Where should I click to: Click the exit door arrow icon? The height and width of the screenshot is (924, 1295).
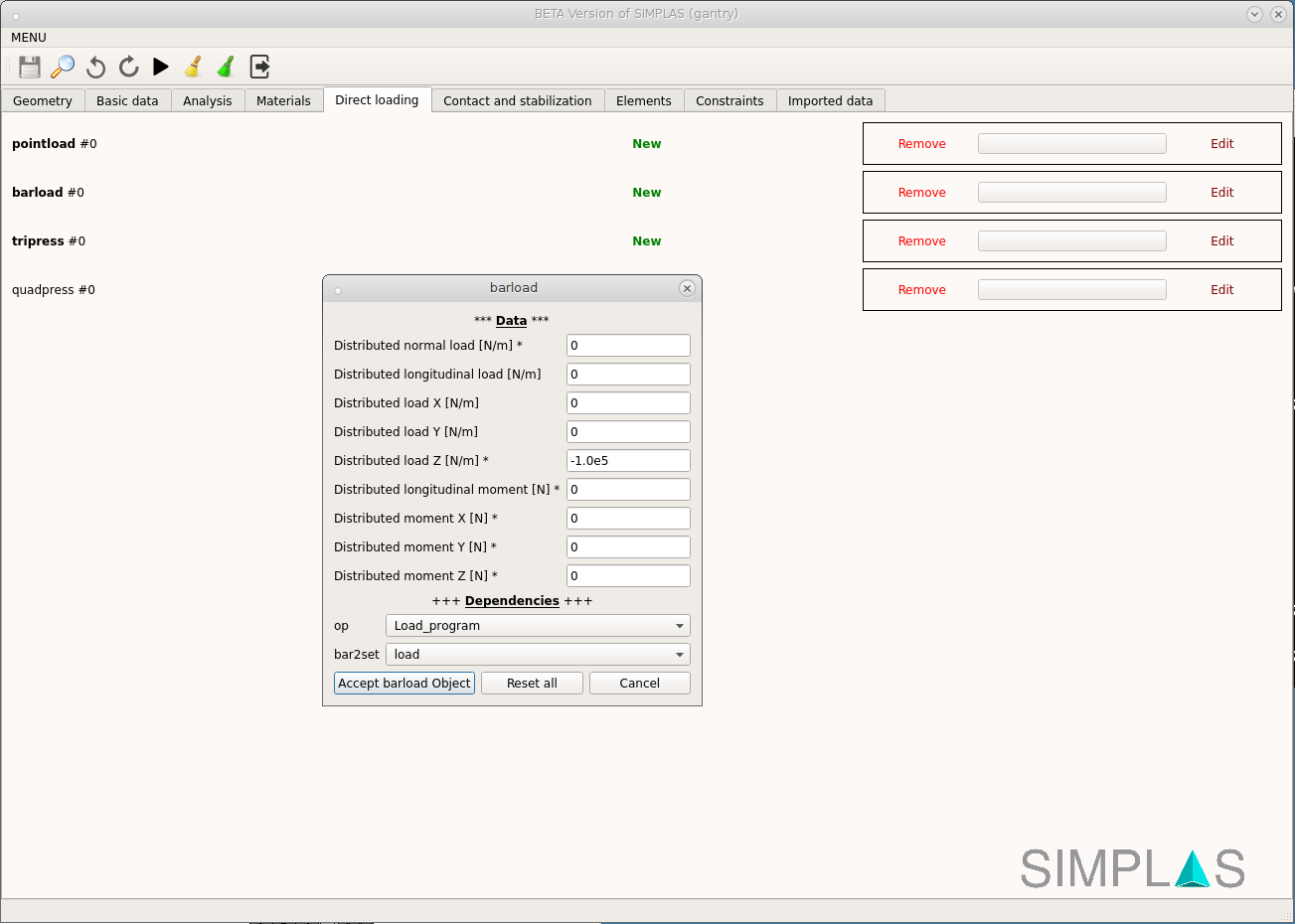[259, 67]
